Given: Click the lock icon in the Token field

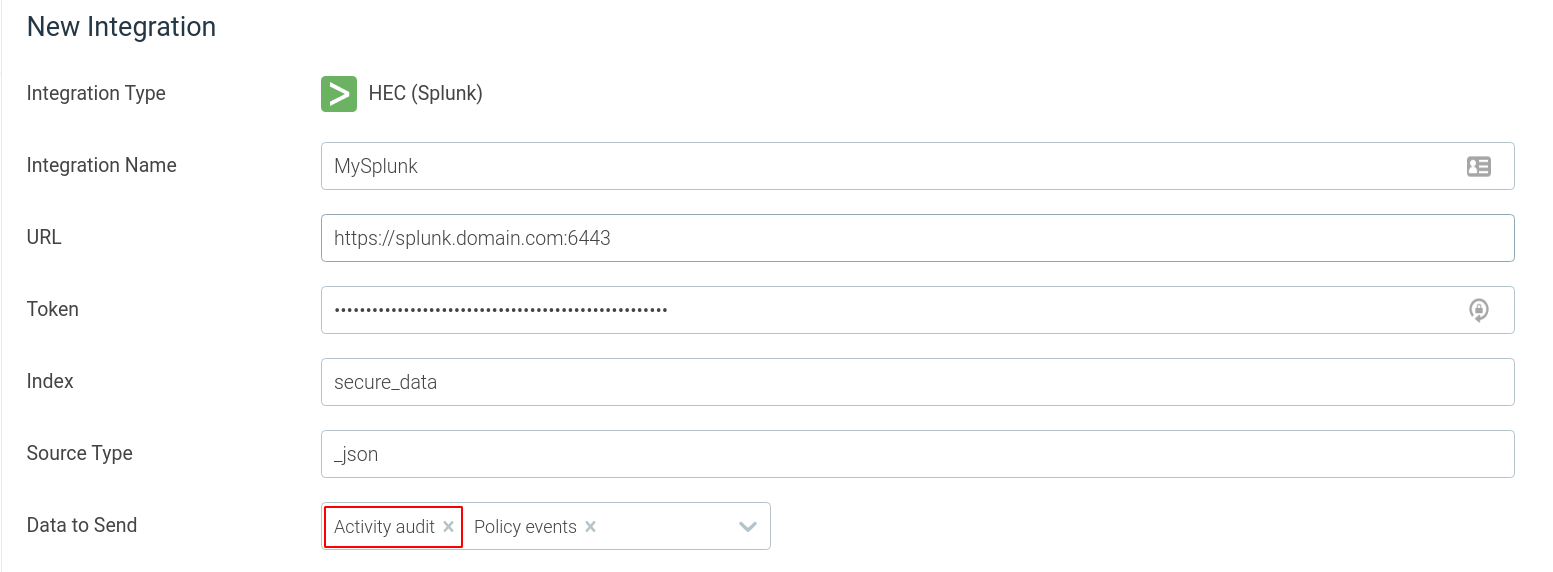Looking at the screenshot, I should (x=1479, y=310).
